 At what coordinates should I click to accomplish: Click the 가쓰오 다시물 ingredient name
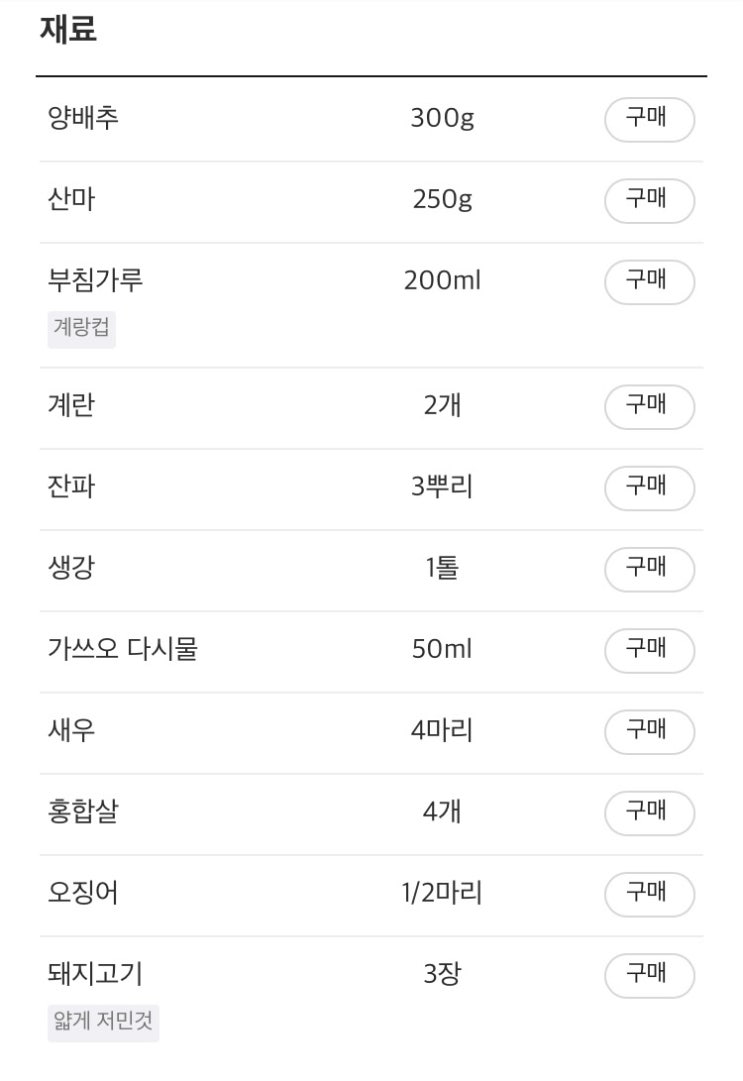click(123, 649)
